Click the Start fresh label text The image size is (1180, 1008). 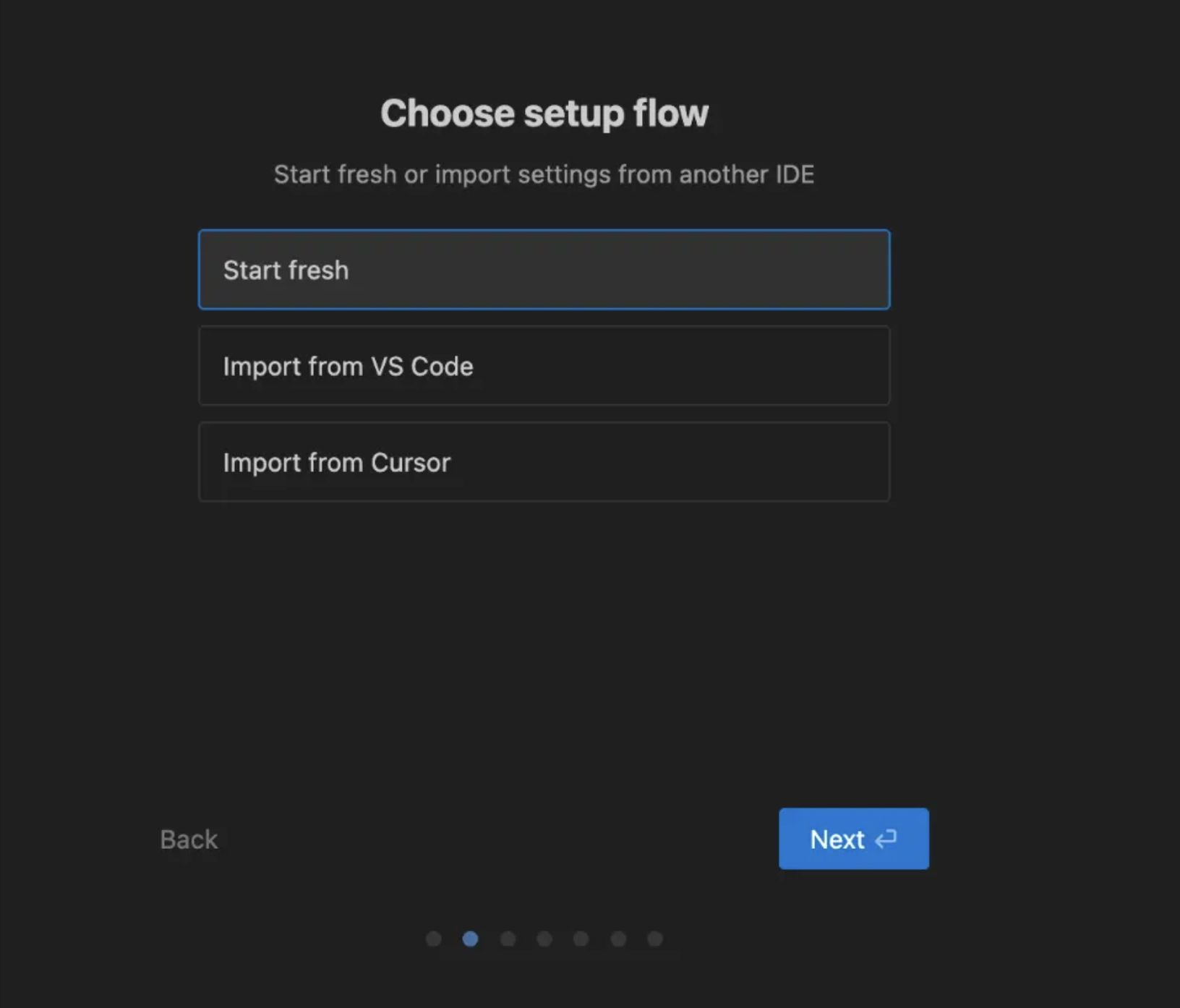(286, 270)
